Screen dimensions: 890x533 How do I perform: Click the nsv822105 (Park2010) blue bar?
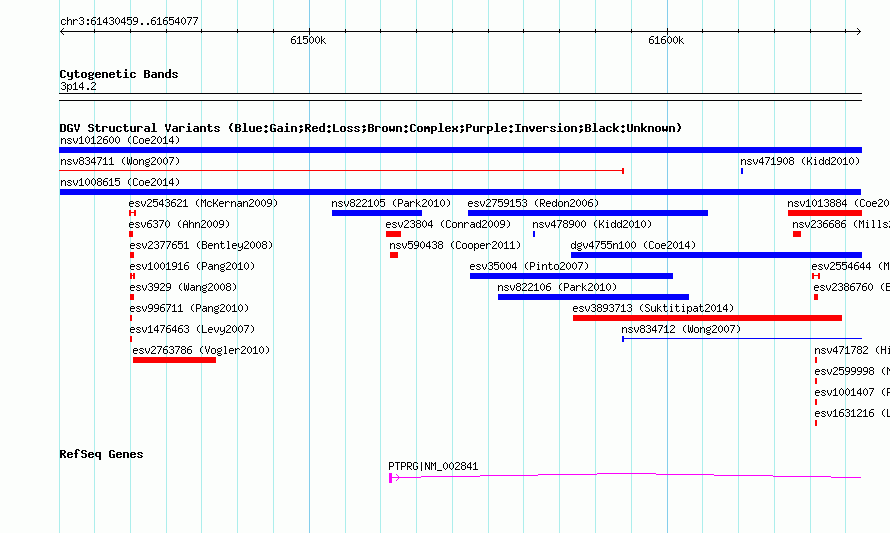377,213
